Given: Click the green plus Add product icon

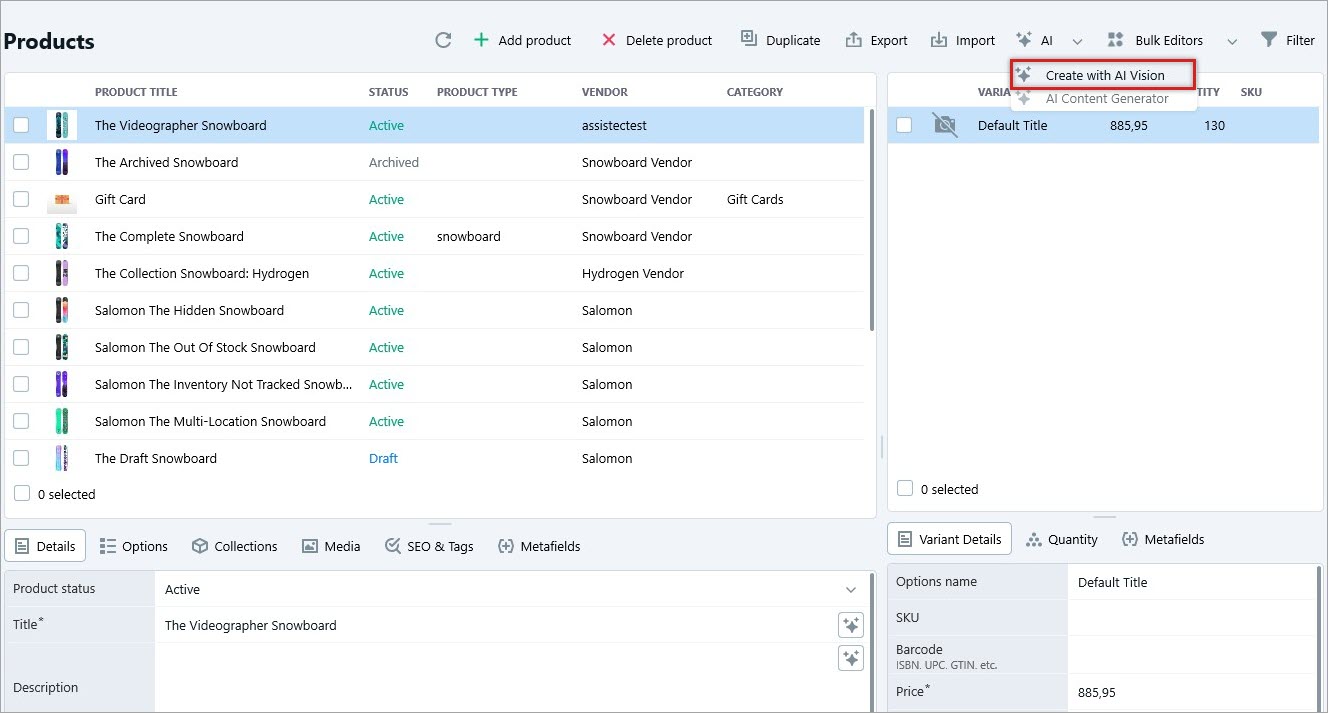Looking at the screenshot, I should point(481,40).
